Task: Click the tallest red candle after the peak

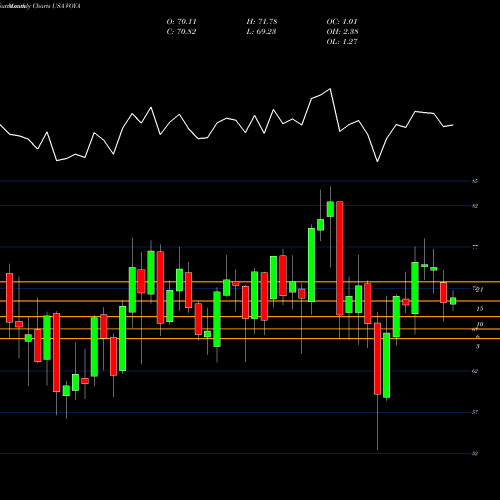Action: [340, 258]
